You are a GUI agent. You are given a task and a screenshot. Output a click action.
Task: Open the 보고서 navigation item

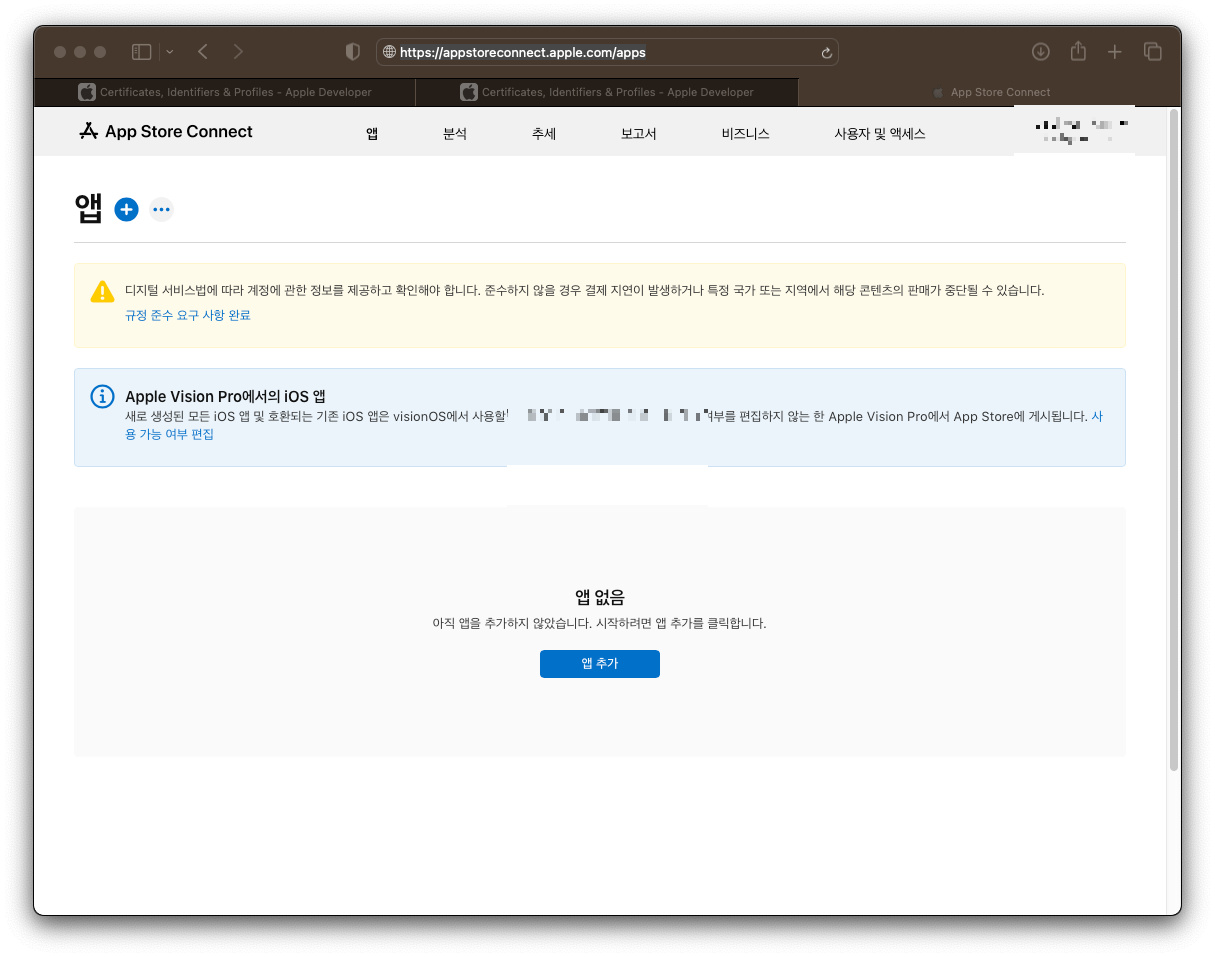(638, 133)
